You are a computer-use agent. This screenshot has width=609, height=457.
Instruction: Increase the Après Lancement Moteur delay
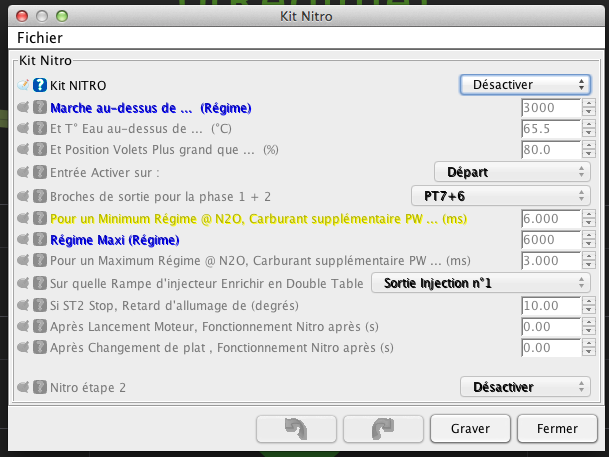click(x=589, y=321)
